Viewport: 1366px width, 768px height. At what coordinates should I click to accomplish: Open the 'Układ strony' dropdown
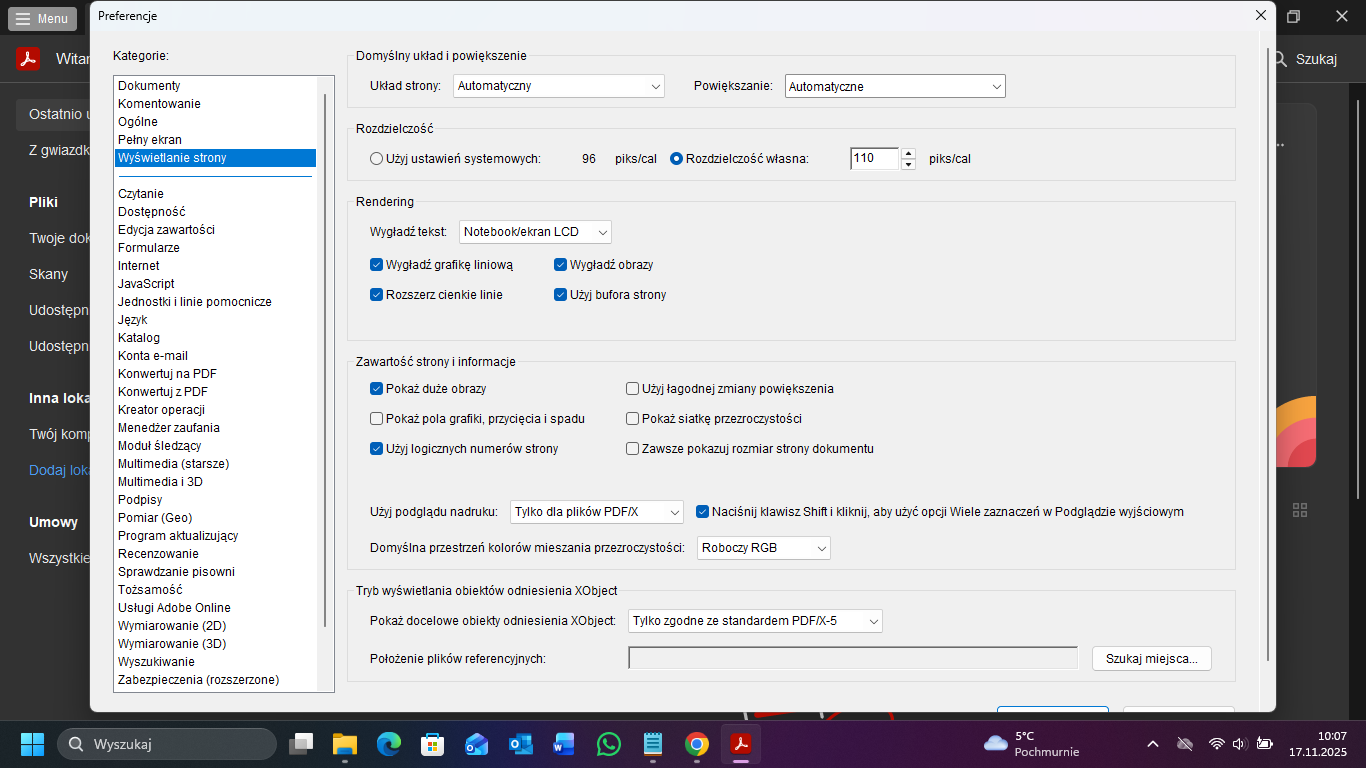click(558, 86)
